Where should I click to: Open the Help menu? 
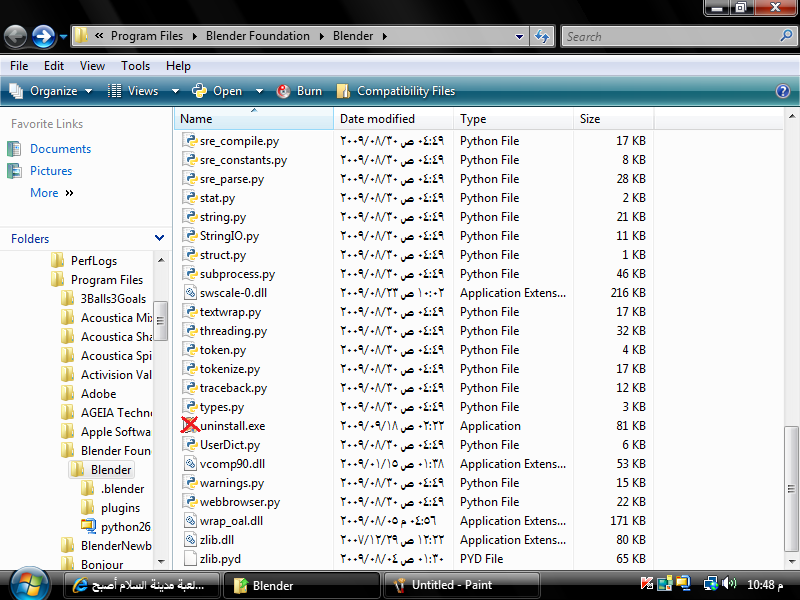point(178,66)
